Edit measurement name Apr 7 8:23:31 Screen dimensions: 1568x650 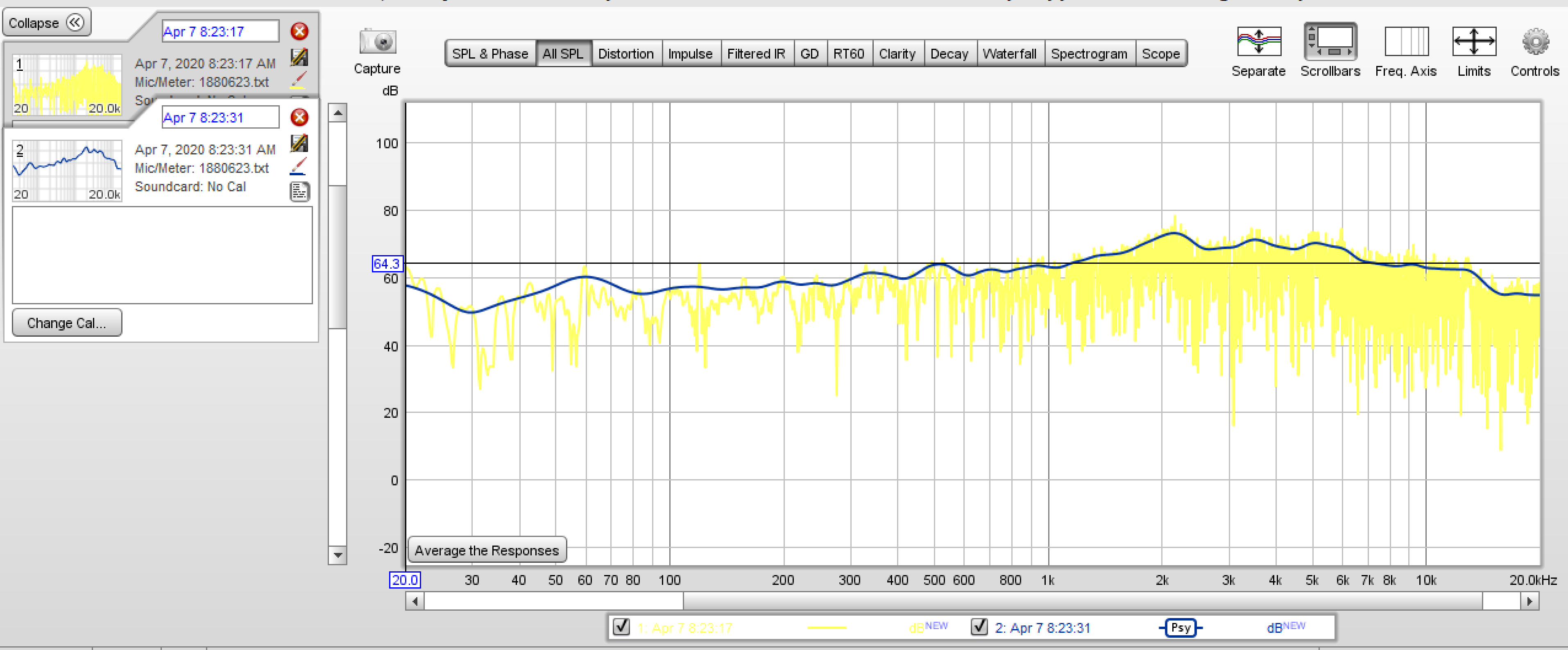click(220, 117)
